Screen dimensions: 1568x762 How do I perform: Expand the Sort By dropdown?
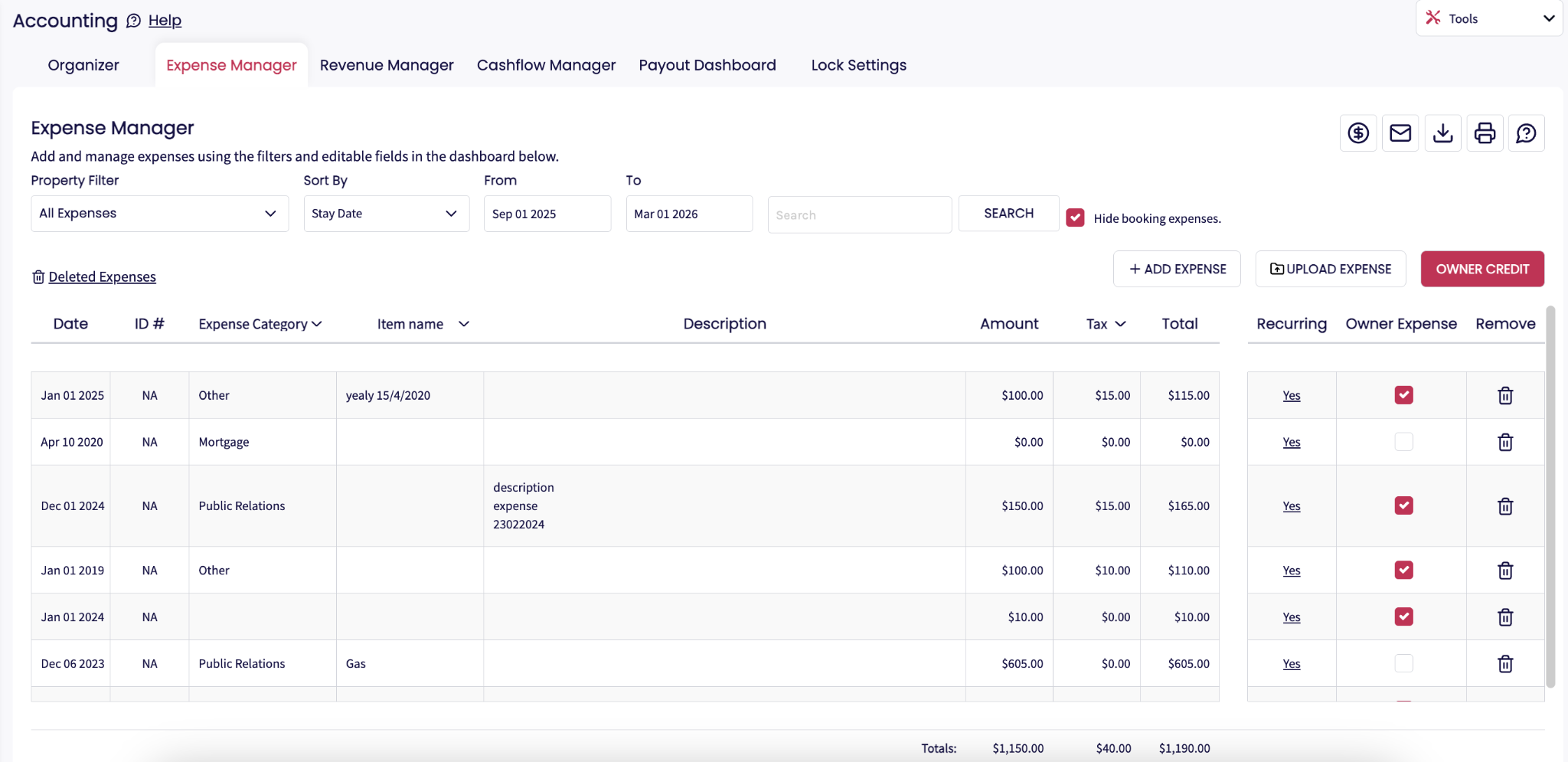(386, 214)
